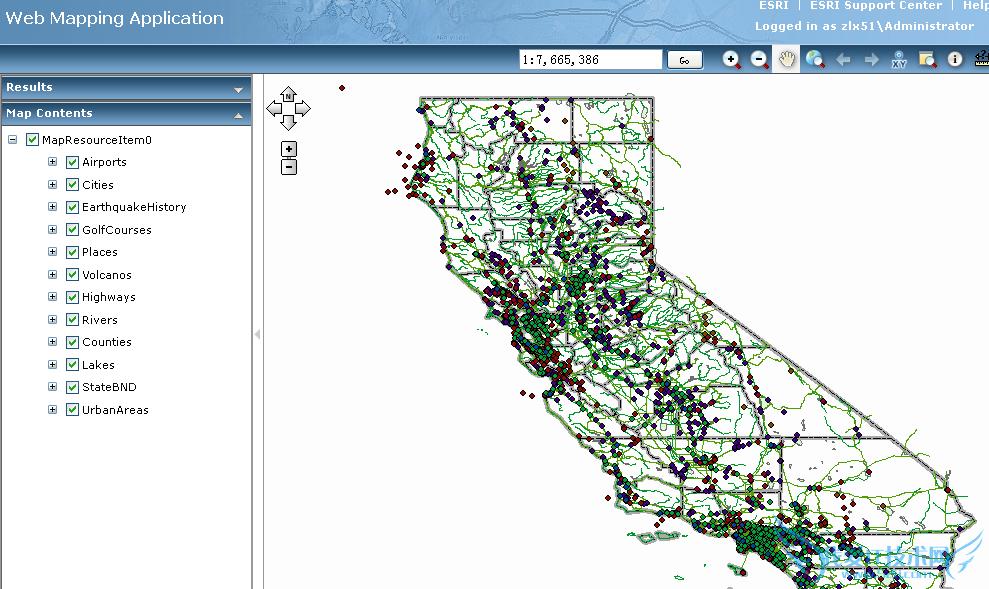This screenshot has width=989, height=589.
Task: Expand the GolfCourses layer node
Action: click(x=52, y=229)
